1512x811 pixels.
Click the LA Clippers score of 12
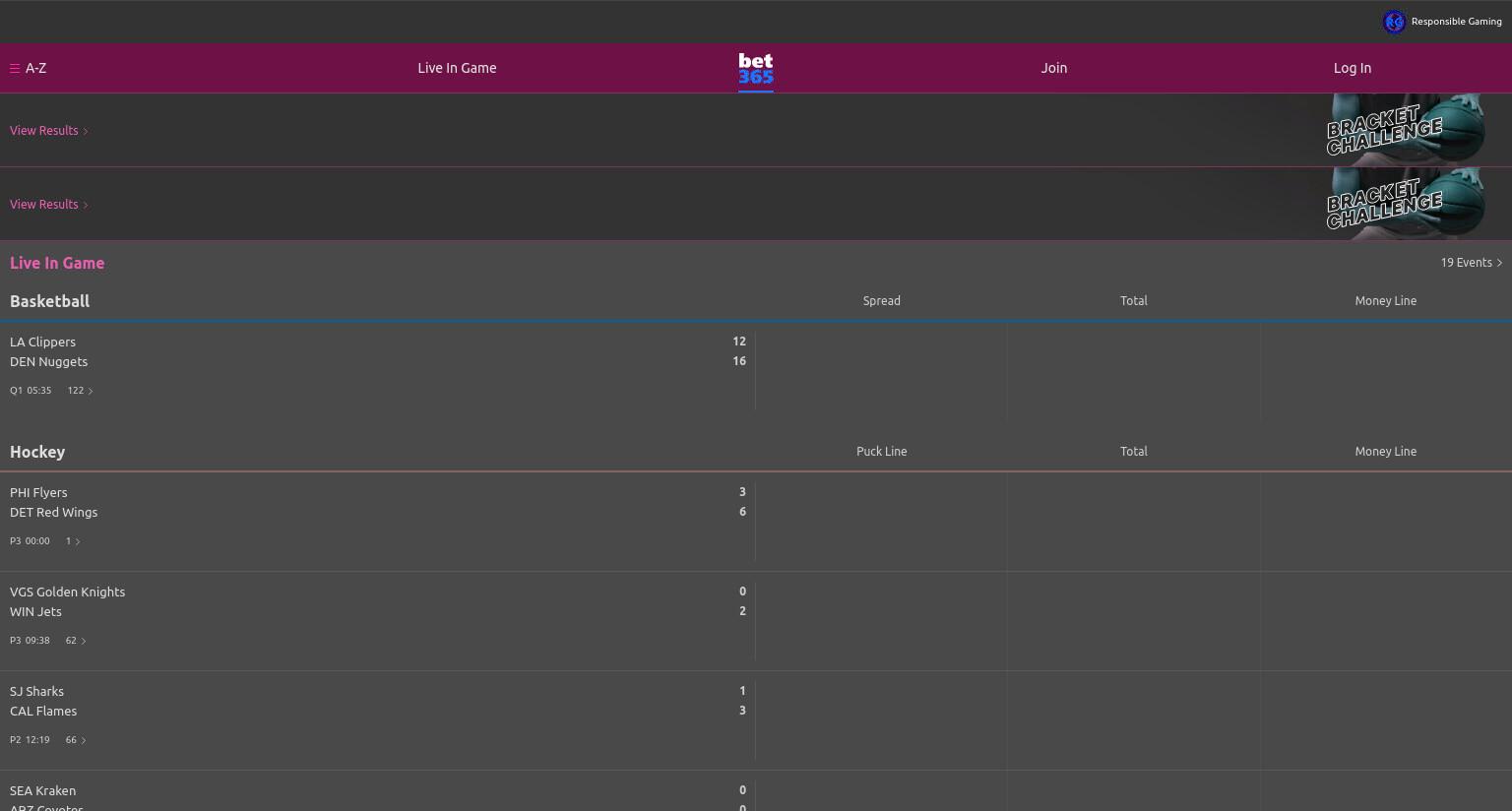point(739,342)
